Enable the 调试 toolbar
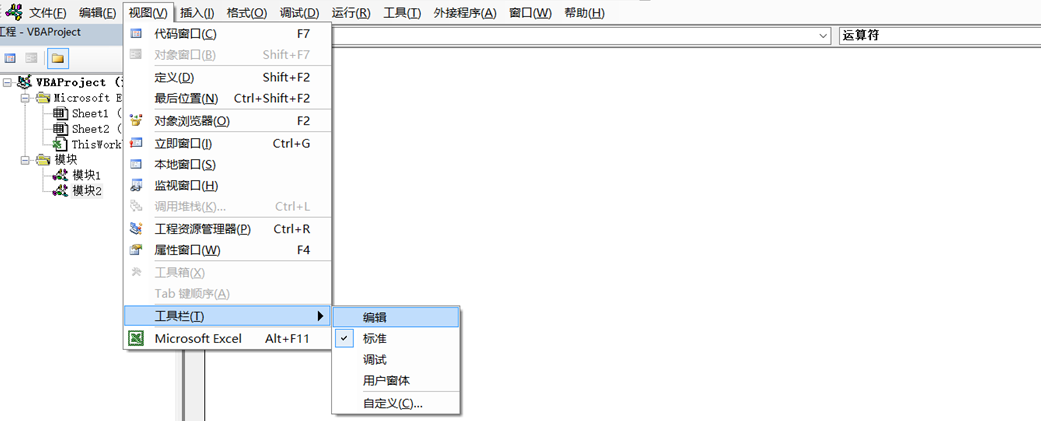The width and height of the screenshot is (1041, 421). click(396, 359)
